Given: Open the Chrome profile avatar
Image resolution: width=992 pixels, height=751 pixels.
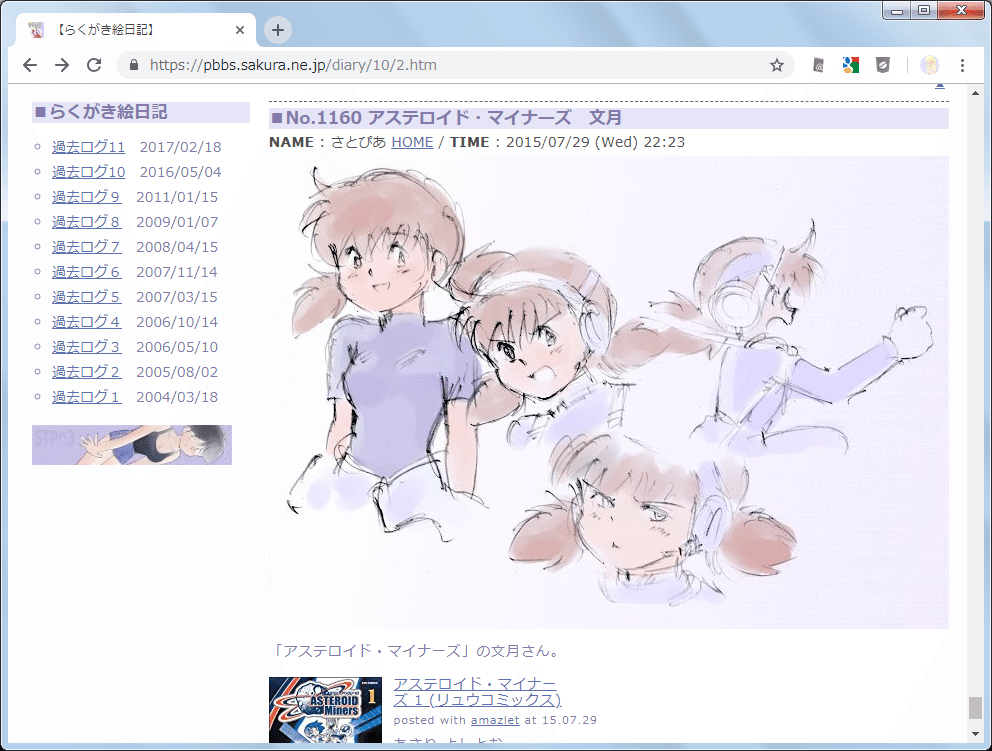Looking at the screenshot, I should pyautogui.click(x=929, y=65).
